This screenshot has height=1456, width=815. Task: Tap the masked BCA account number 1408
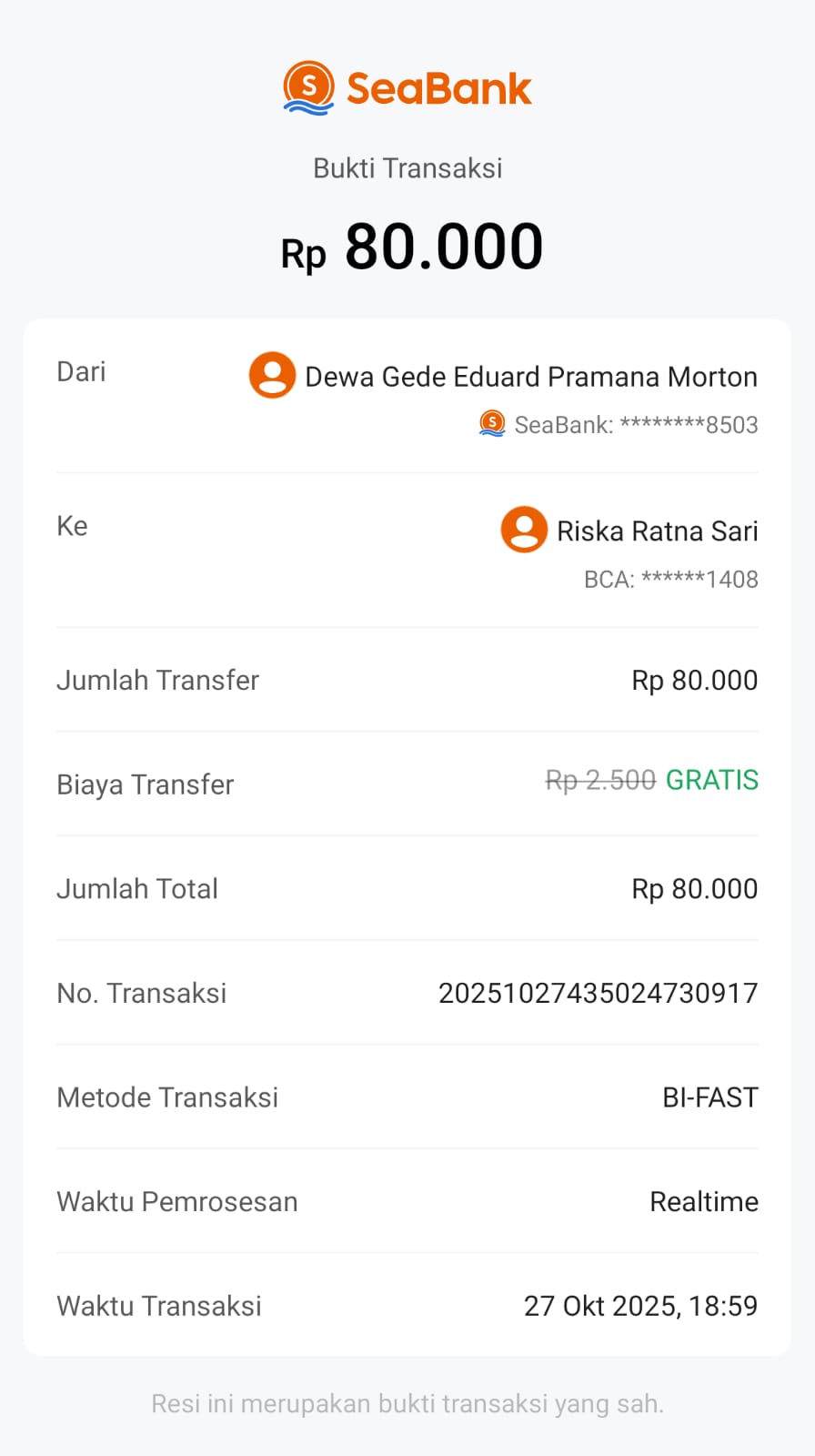coord(670,580)
